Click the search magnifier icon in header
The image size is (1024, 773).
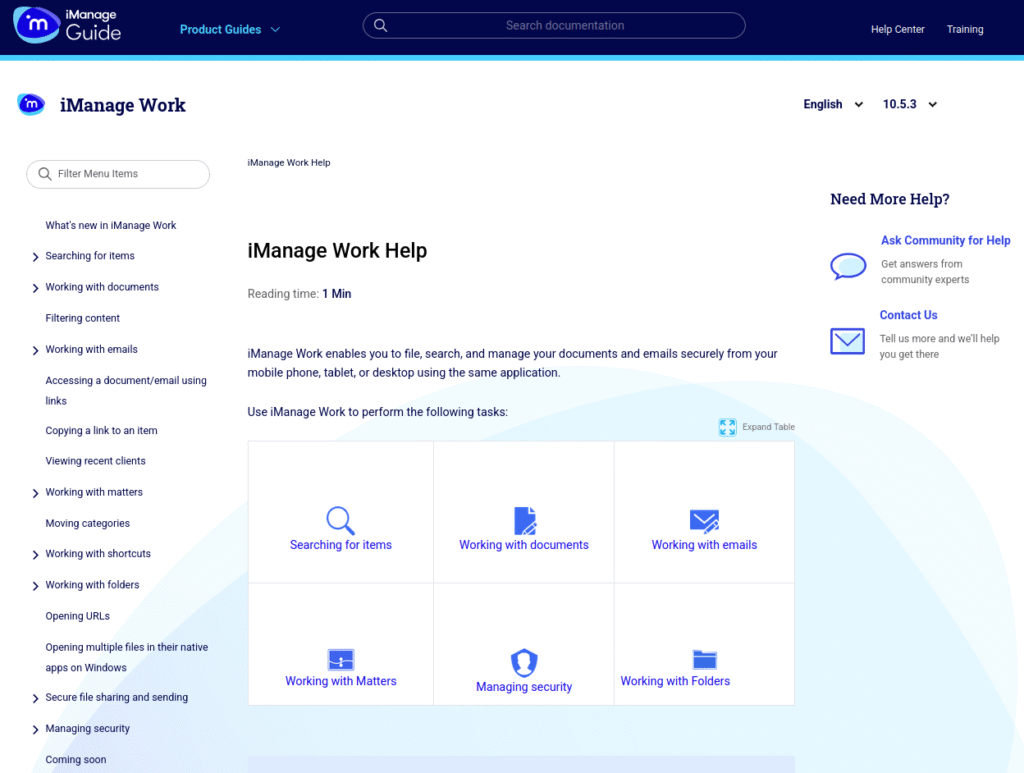point(381,25)
